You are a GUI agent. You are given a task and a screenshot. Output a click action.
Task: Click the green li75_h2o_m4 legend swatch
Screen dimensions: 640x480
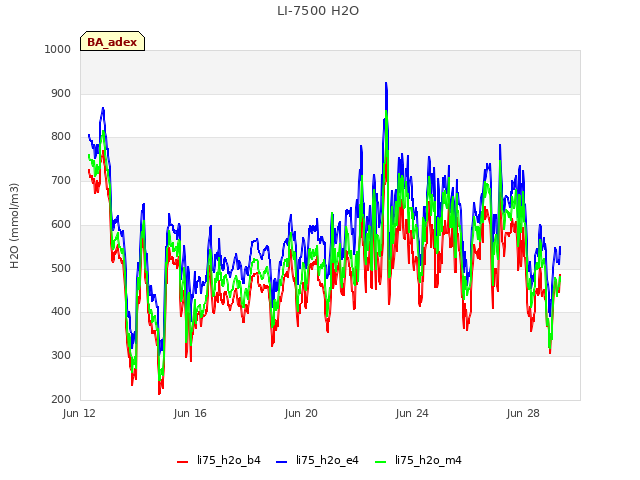pos(380,462)
